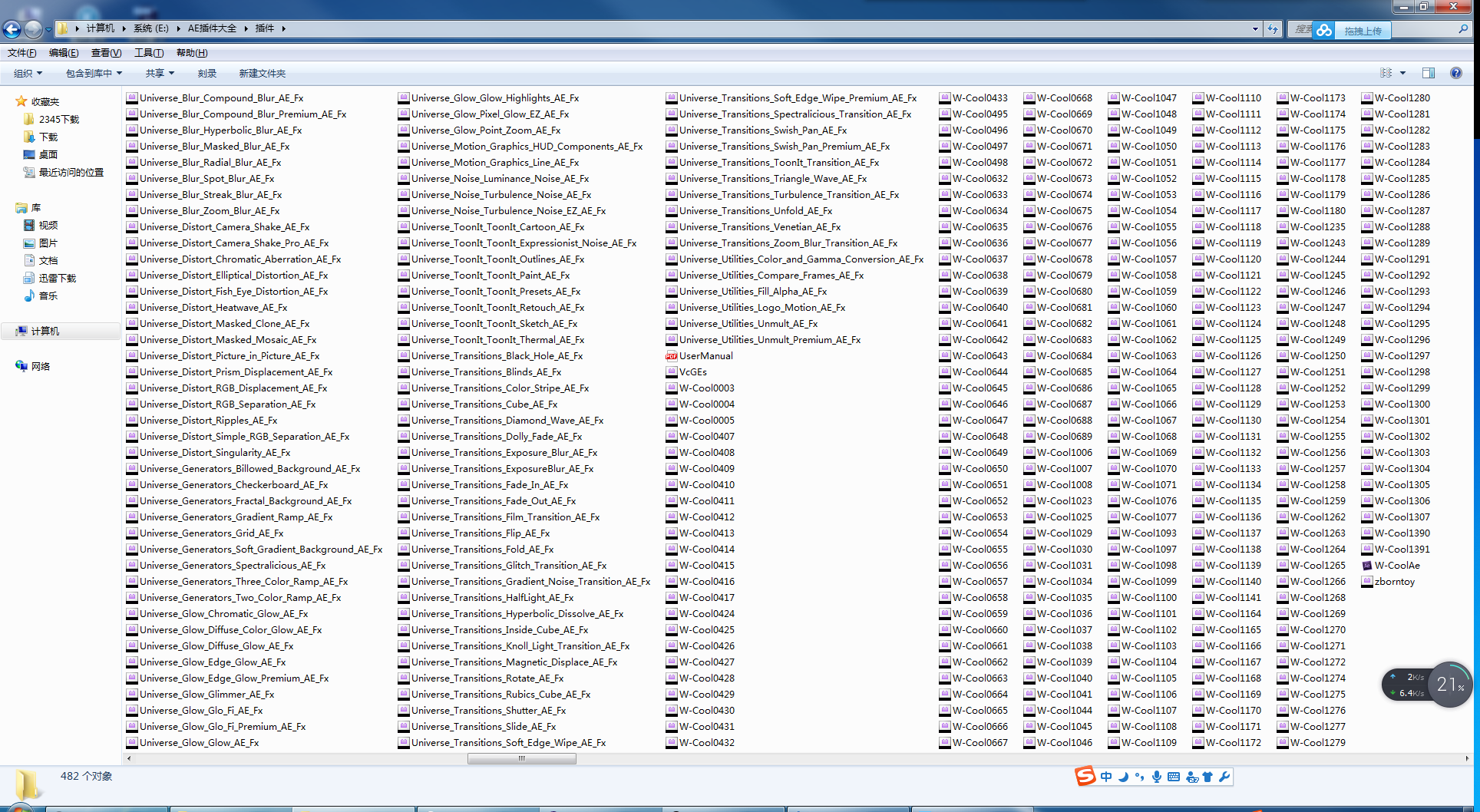This screenshot has width=1480, height=812.
Task: Click the address bar refresh icon
Action: [1273, 29]
